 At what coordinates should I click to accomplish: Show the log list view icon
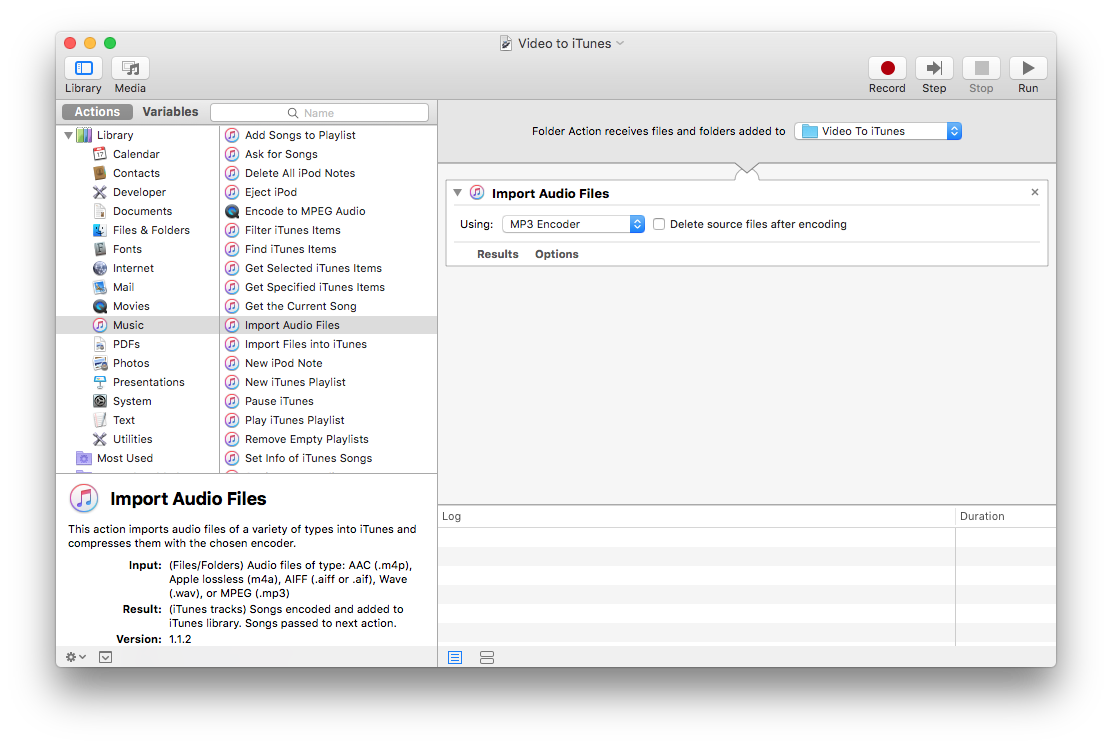tap(455, 658)
